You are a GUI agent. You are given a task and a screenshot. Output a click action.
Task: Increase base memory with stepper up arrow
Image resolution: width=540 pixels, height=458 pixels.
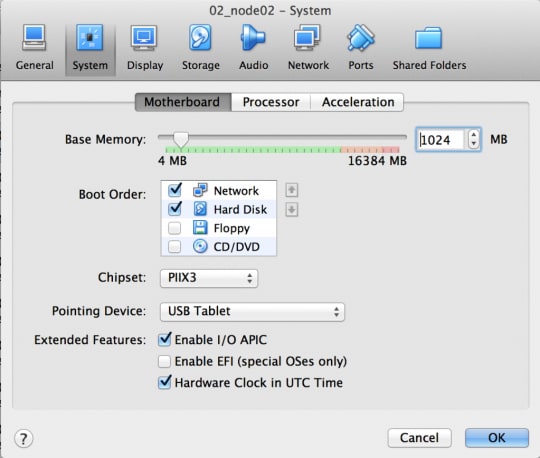(x=474, y=135)
